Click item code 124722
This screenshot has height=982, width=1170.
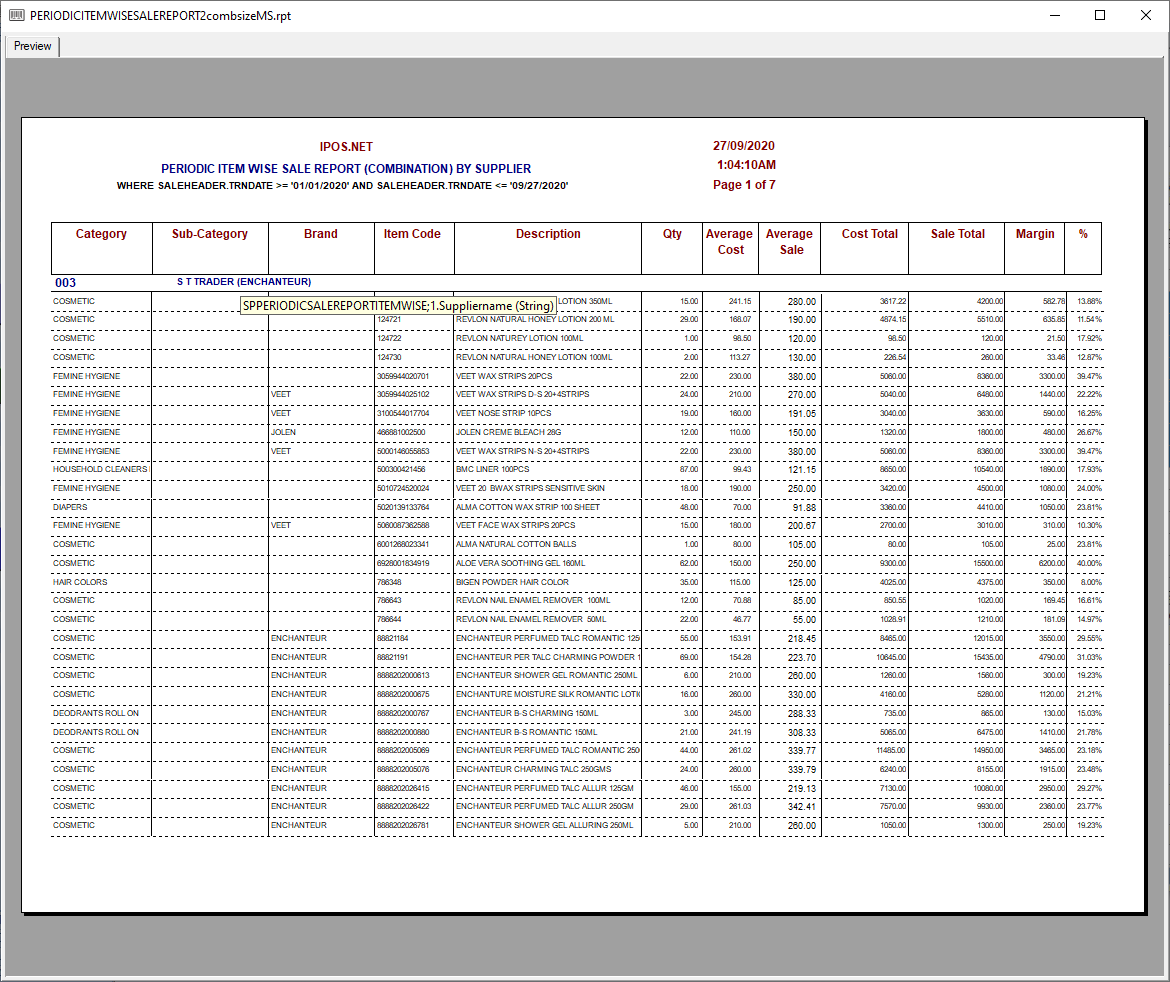click(x=389, y=338)
